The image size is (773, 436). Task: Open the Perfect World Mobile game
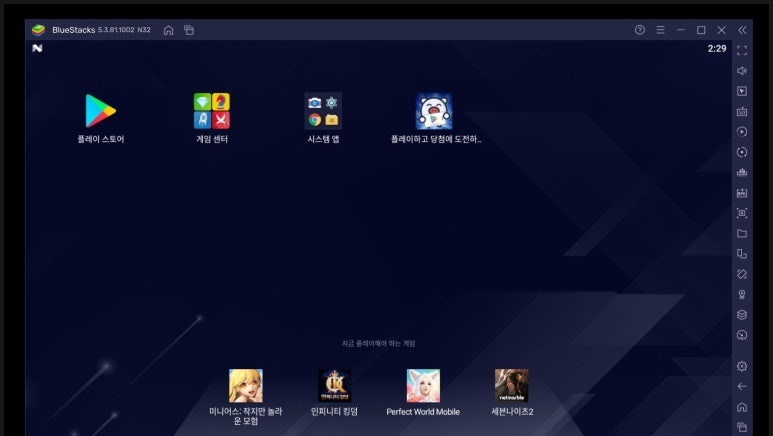coord(423,386)
